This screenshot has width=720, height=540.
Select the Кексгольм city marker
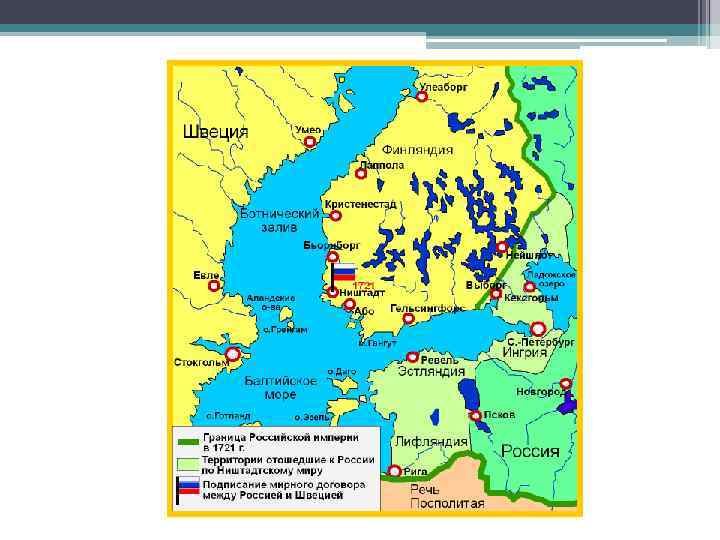pyautogui.click(x=529, y=287)
